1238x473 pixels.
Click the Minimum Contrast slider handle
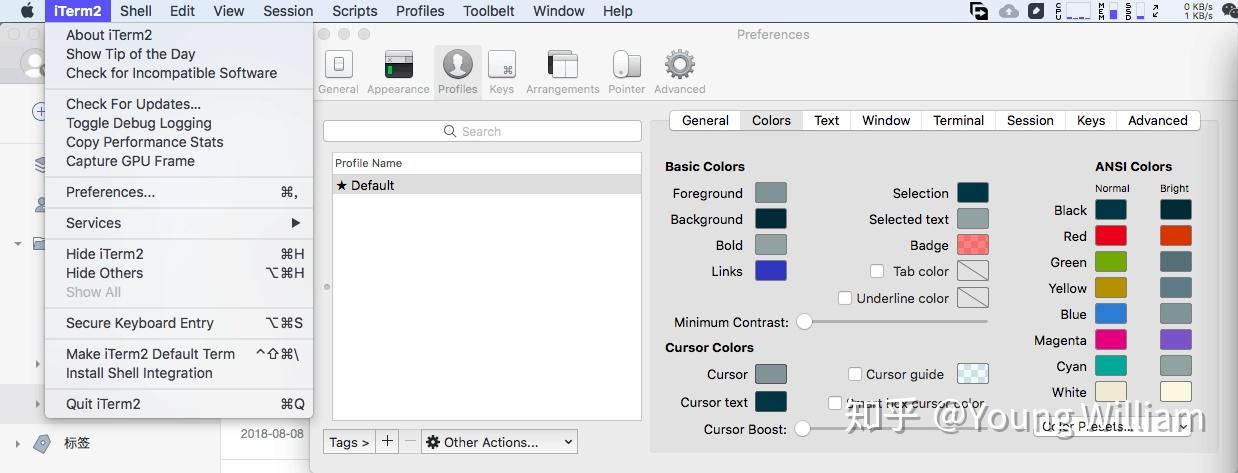pos(804,322)
